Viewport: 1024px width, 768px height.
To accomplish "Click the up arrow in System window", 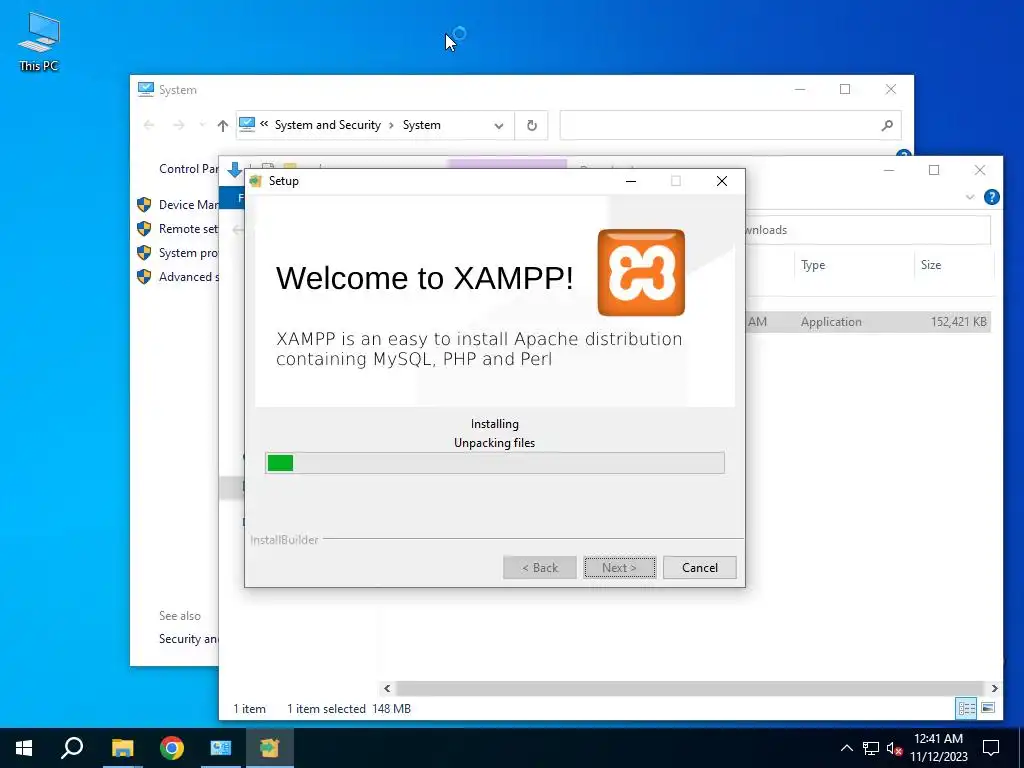I will (x=223, y=125).
